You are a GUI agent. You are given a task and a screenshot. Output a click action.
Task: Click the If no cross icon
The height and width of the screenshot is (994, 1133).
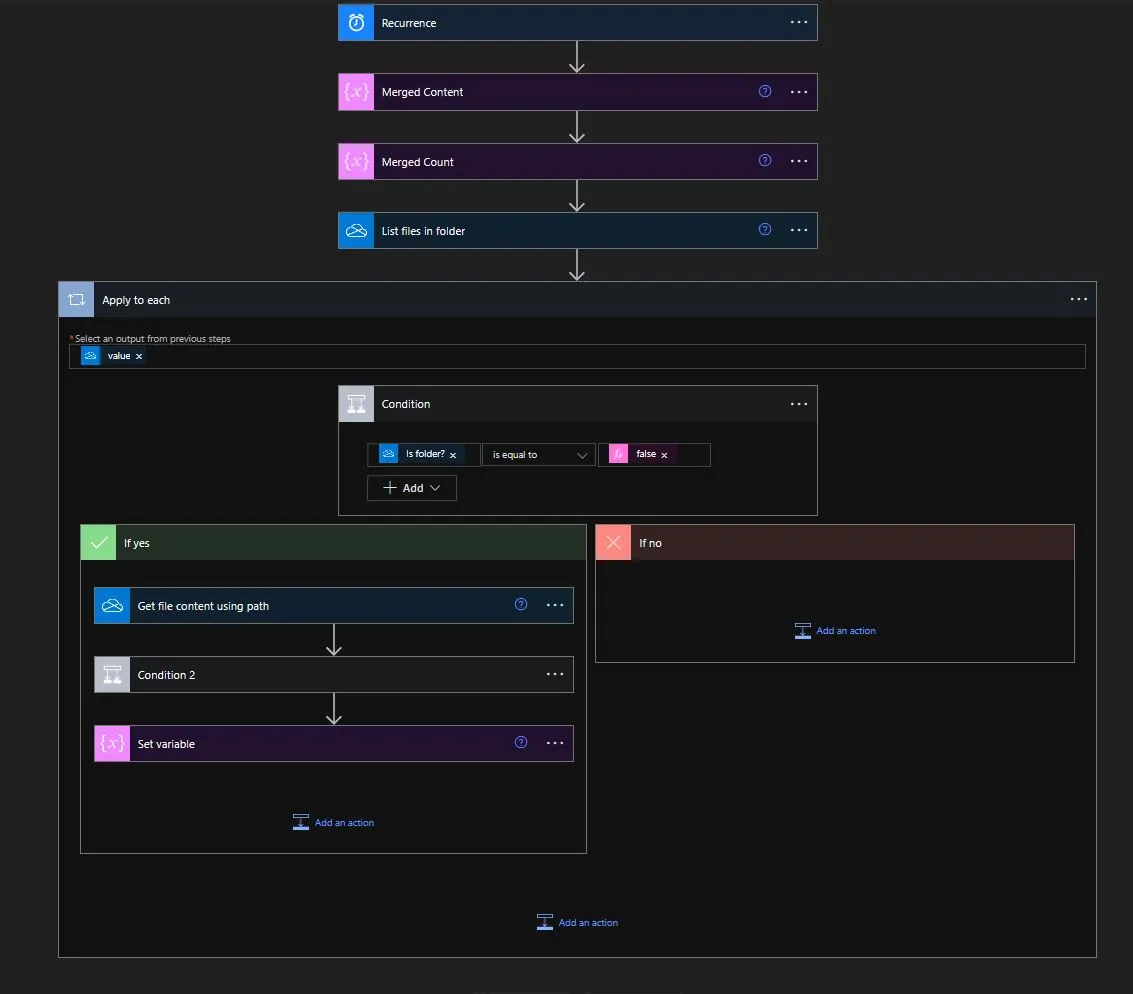613,542
